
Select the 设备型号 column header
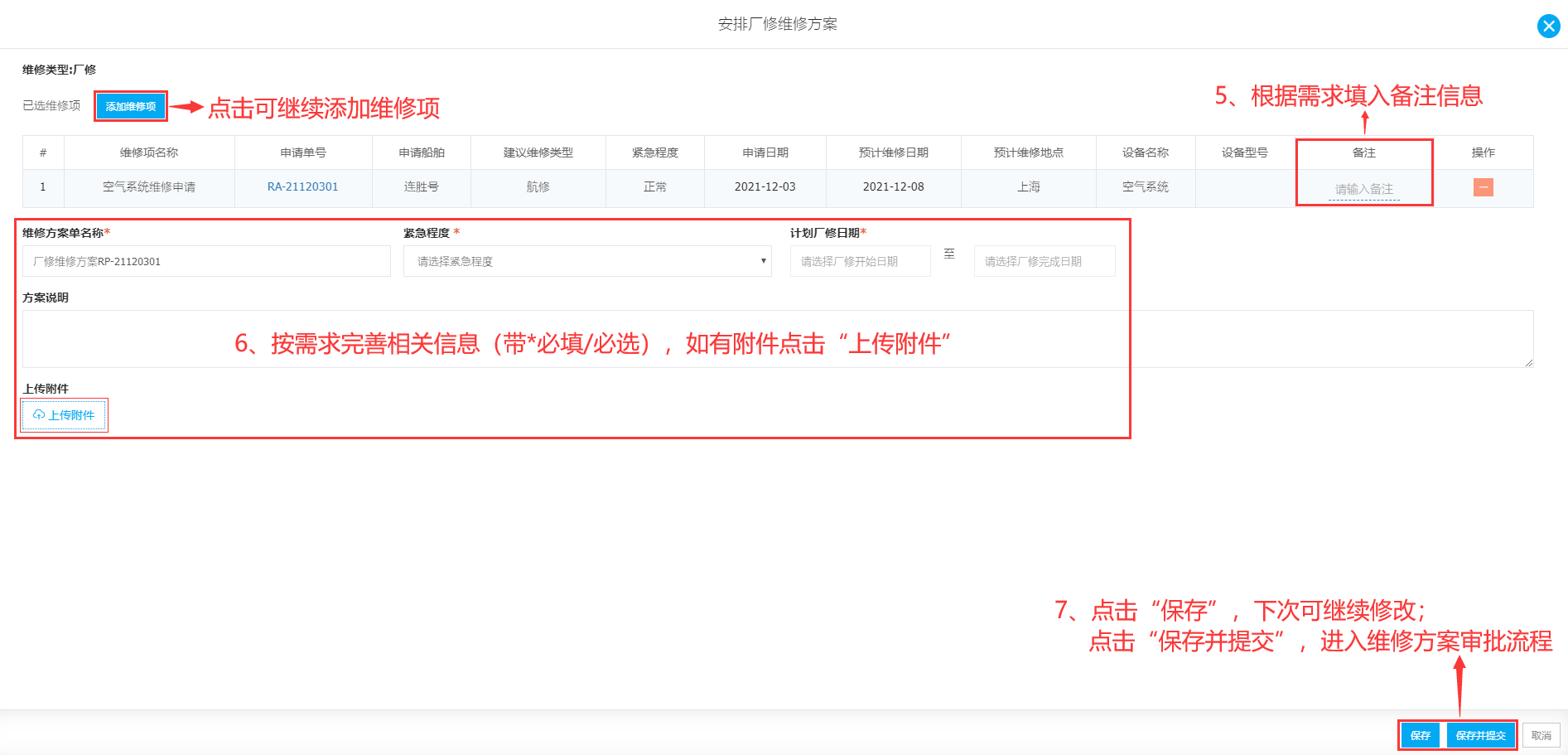(x=1245, y=152)
